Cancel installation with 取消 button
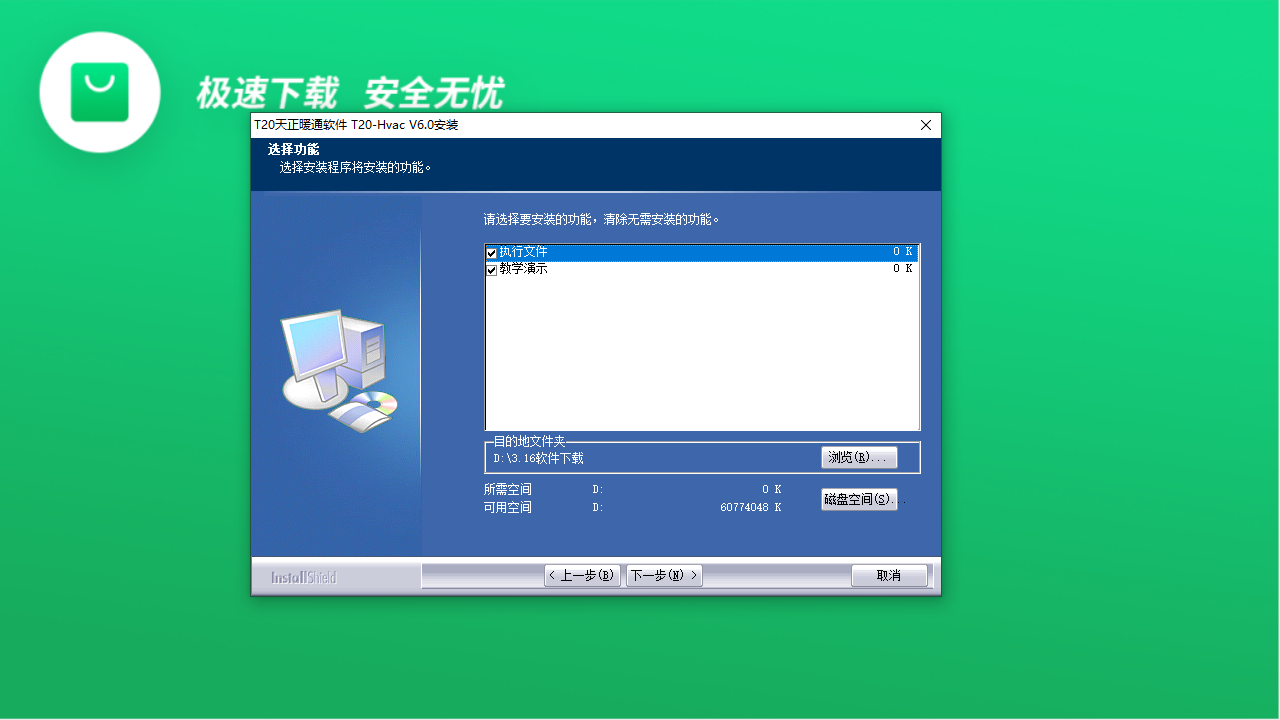This screenshot has height=720, width=1280. click(x=889, y=575)
